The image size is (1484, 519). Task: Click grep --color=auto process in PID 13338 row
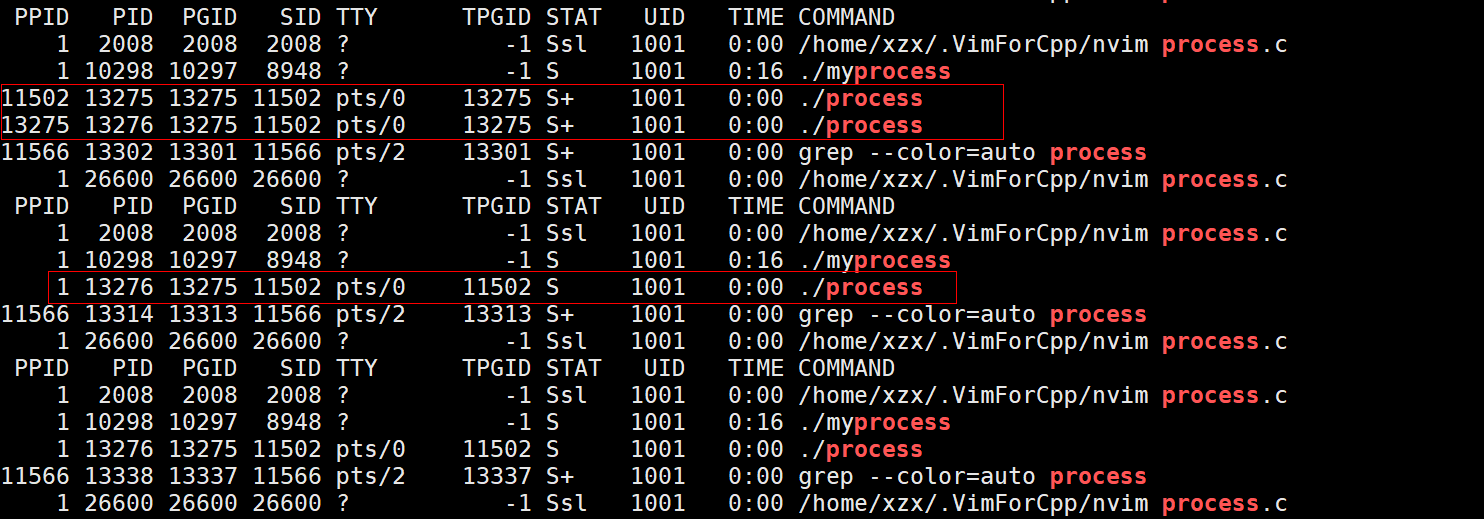[x=972, y=476]
